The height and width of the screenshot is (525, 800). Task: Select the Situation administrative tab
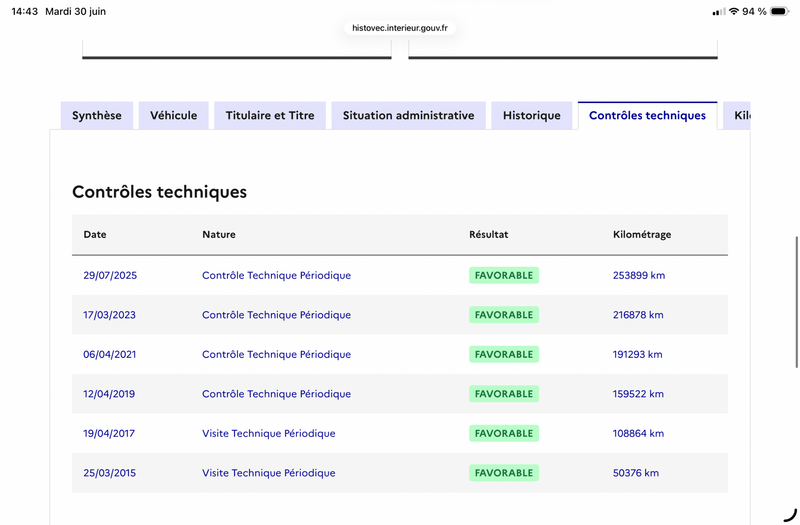tap(408, 115)
